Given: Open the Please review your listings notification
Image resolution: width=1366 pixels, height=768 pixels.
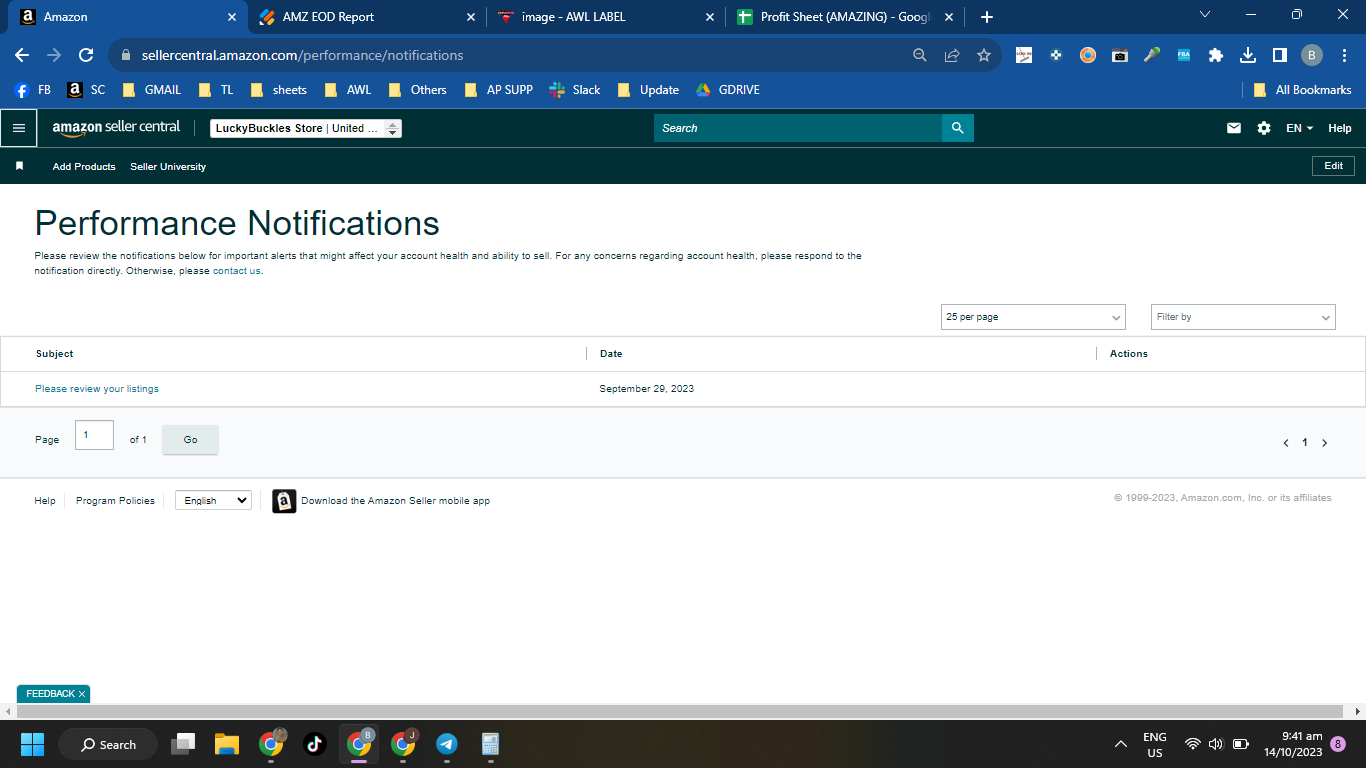Looking at the screenshot, I should click(x=97, y=389).
